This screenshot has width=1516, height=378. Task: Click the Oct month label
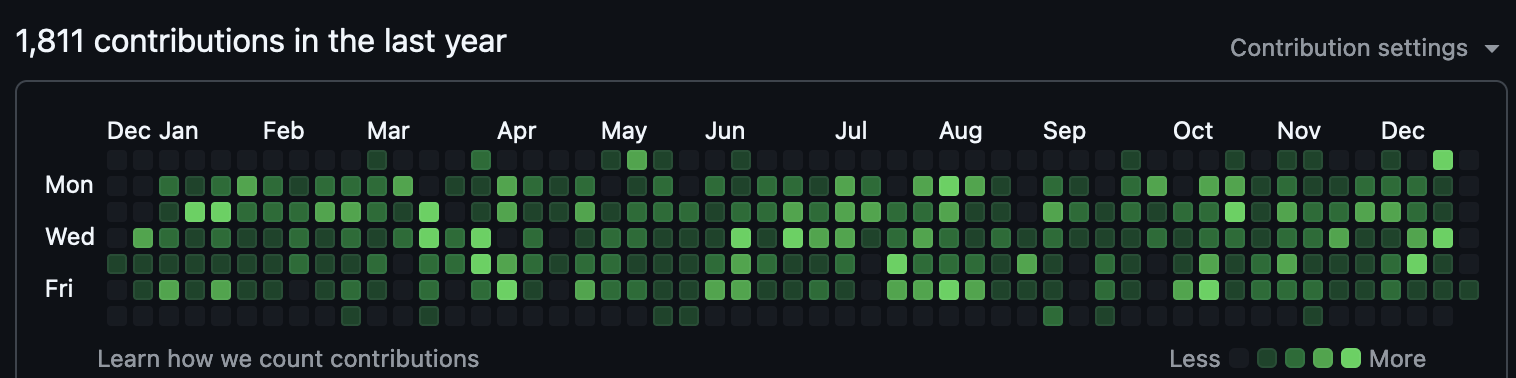coord(1193,131)
